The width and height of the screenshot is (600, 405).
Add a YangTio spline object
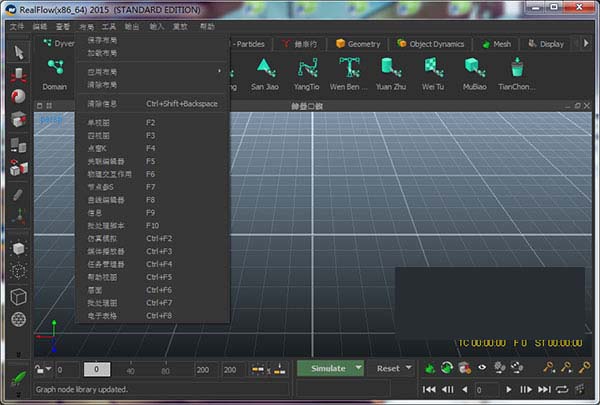click(307, 75)
